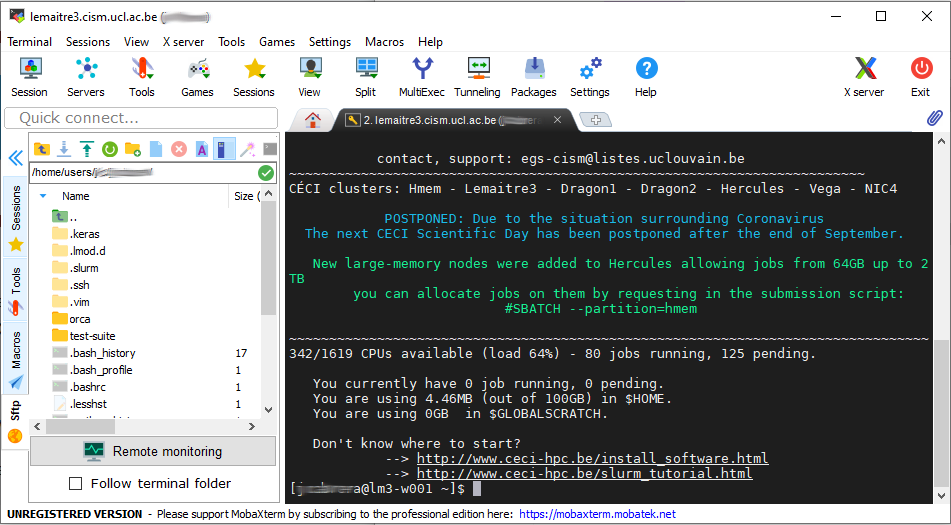The height and width of the screenshot is (525, 951).
Task: Open the Help menu in the menu bar
Action: pos(430,42)
